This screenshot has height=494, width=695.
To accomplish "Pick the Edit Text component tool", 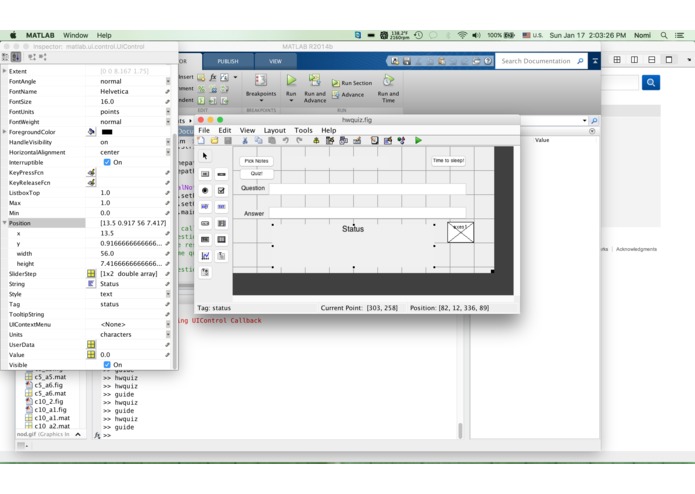I will point(205,207).
